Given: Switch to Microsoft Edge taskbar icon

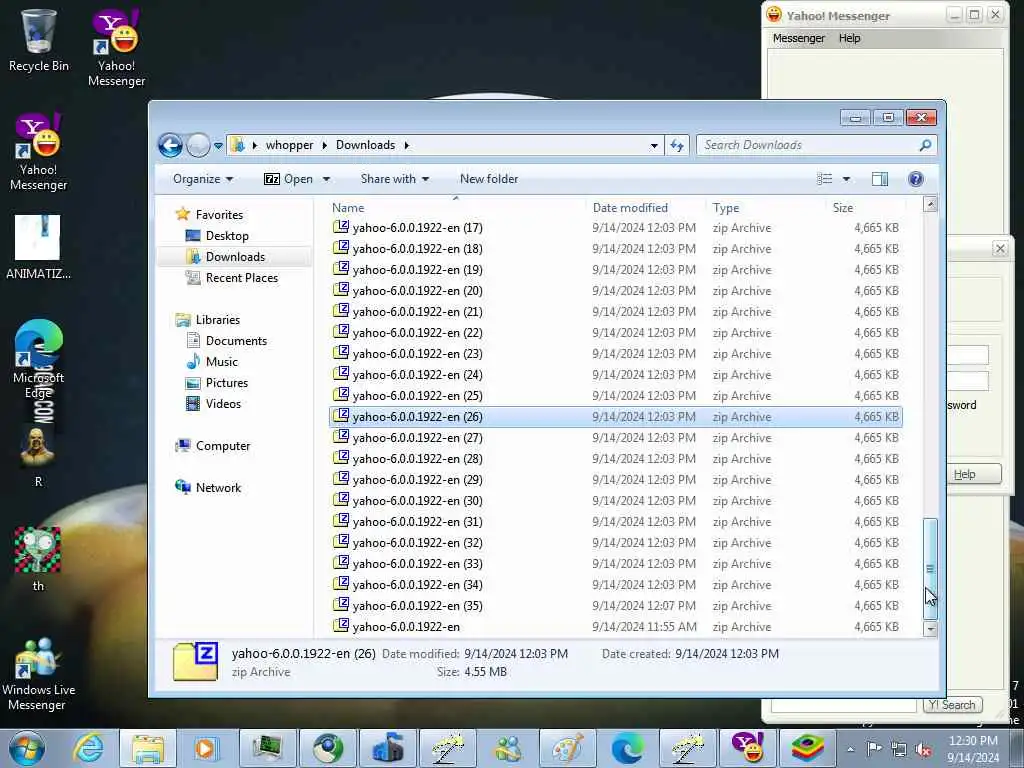Looking at the screenshot, I should (x=627, y=748).
